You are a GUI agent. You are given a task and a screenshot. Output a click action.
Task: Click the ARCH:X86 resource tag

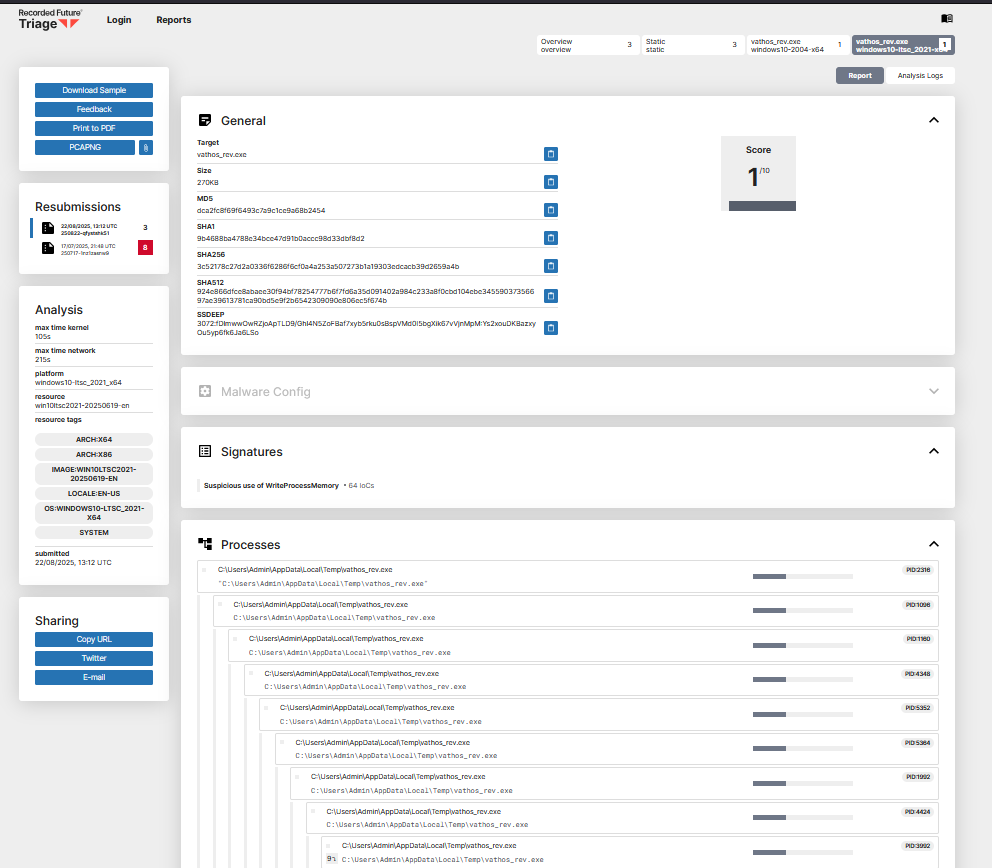94,455
